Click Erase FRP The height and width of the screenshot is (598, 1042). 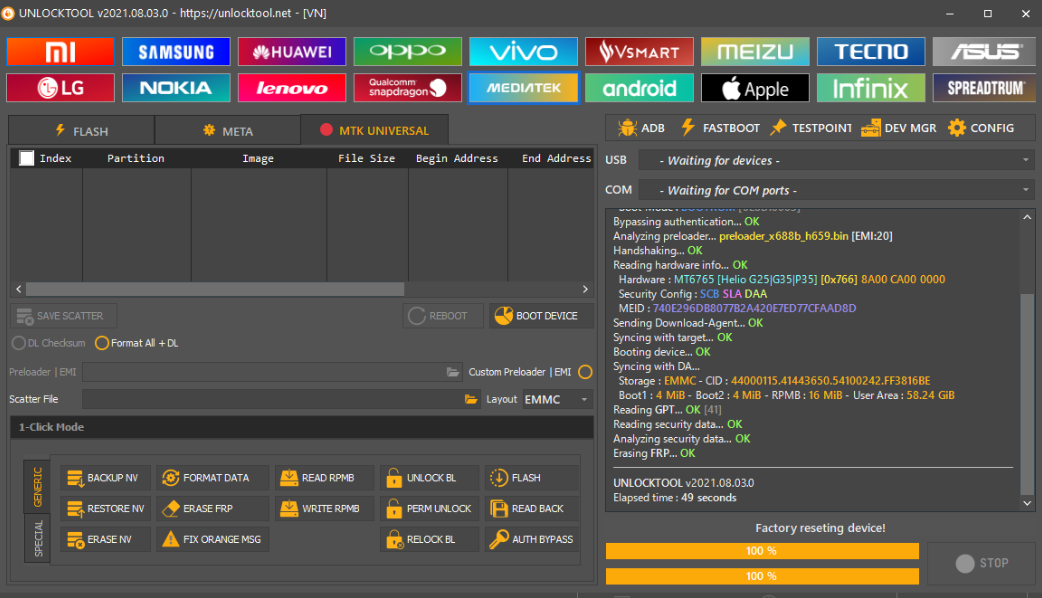tap(213, 508)
